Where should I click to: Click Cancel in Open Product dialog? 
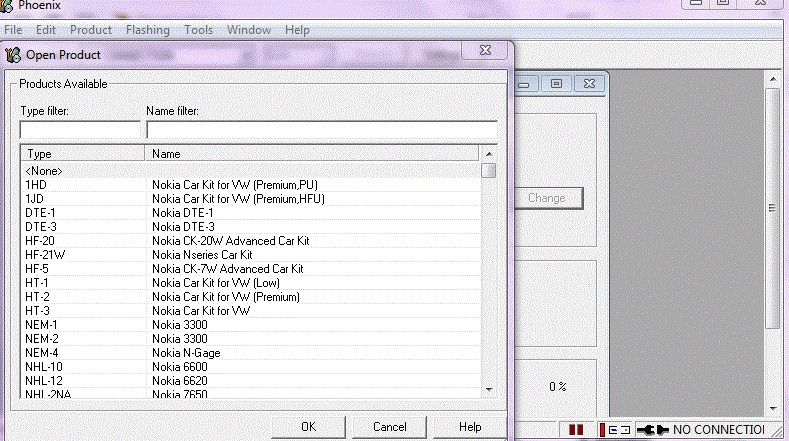[389, 427]
